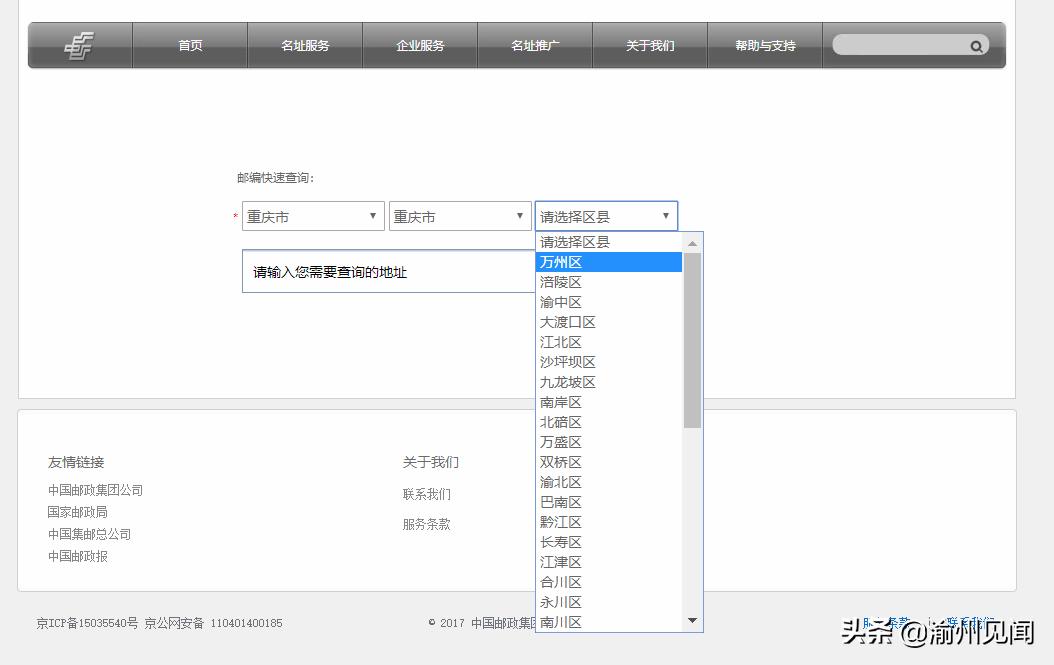1054x665 pixels.
Task: Select 首页 in the navigation bar
Action: tap(190, 45)
